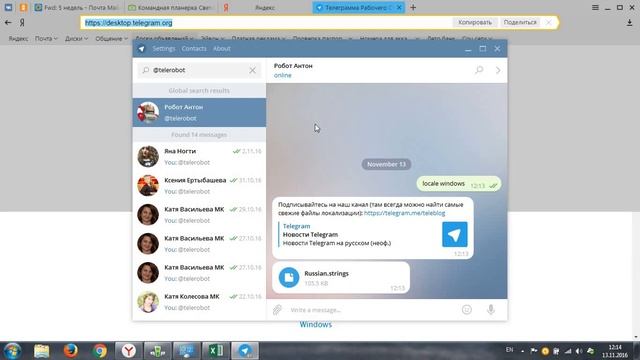Click Яна Ногти avatar thumbnail
Viewport: 640px width, 360px height.
point(148,156)
